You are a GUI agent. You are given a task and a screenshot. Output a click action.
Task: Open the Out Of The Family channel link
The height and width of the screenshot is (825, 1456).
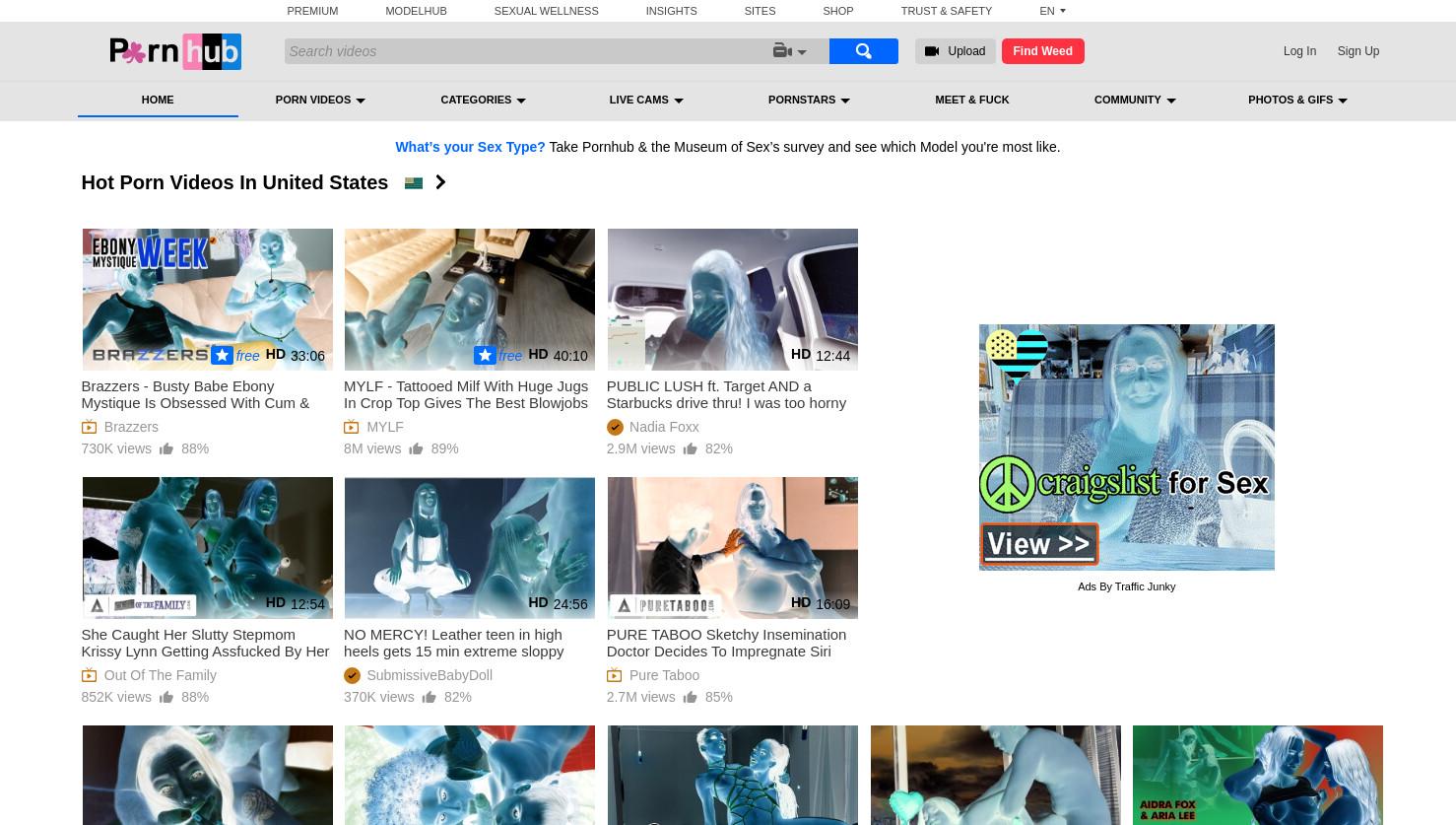(160, 675)
